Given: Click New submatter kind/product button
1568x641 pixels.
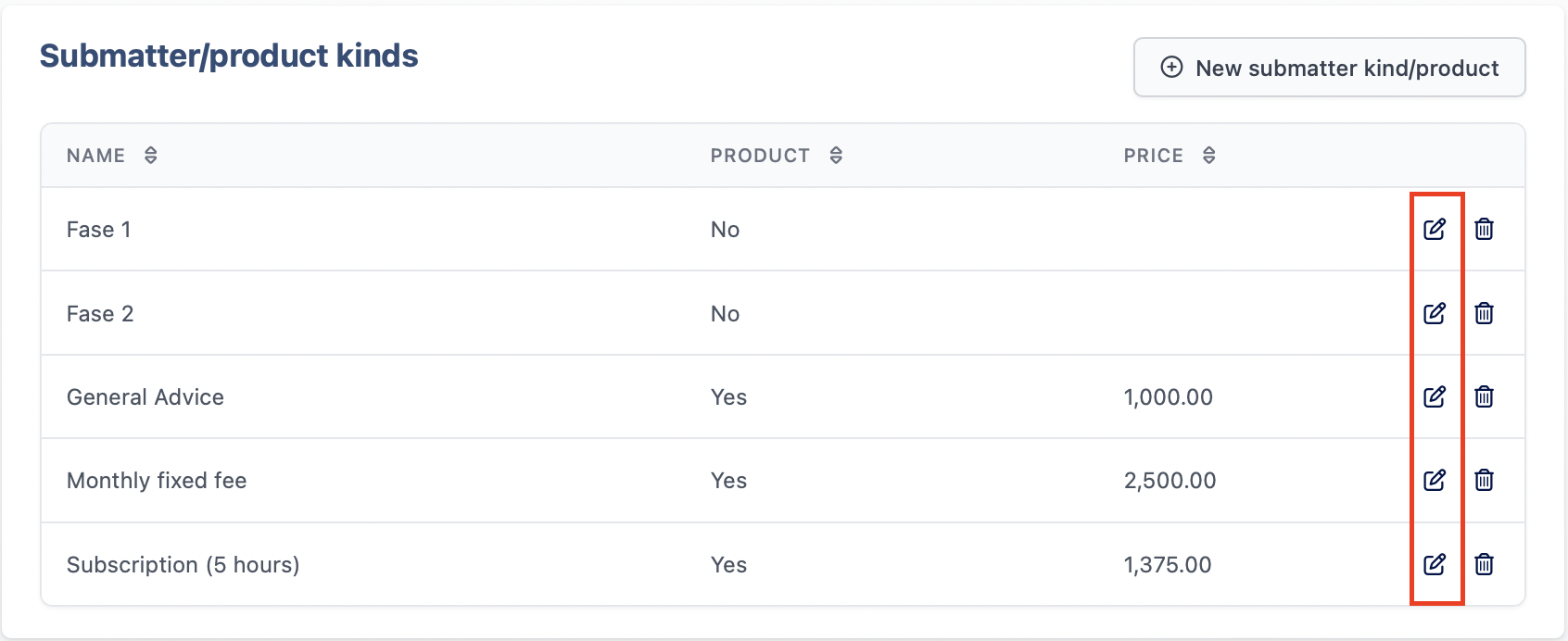Looking at the screenshot, I should tap(1329, 68).
